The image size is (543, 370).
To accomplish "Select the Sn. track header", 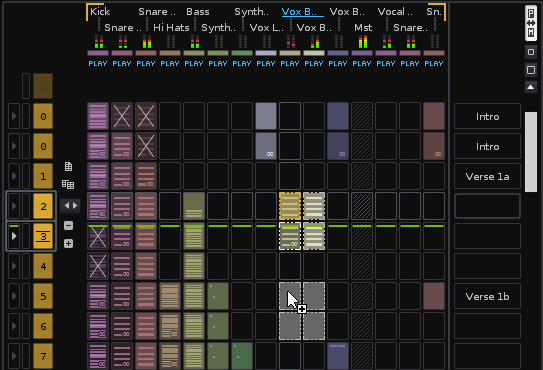I will (434, 11).
